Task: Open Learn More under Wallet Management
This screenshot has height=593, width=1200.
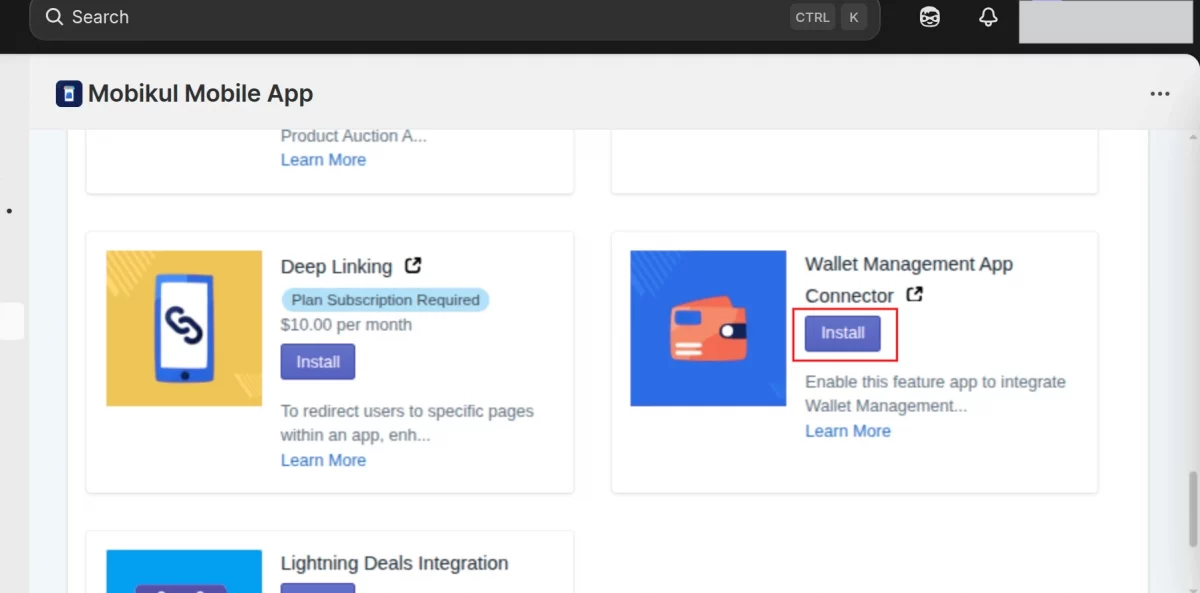Action: (x=847, y=431)
